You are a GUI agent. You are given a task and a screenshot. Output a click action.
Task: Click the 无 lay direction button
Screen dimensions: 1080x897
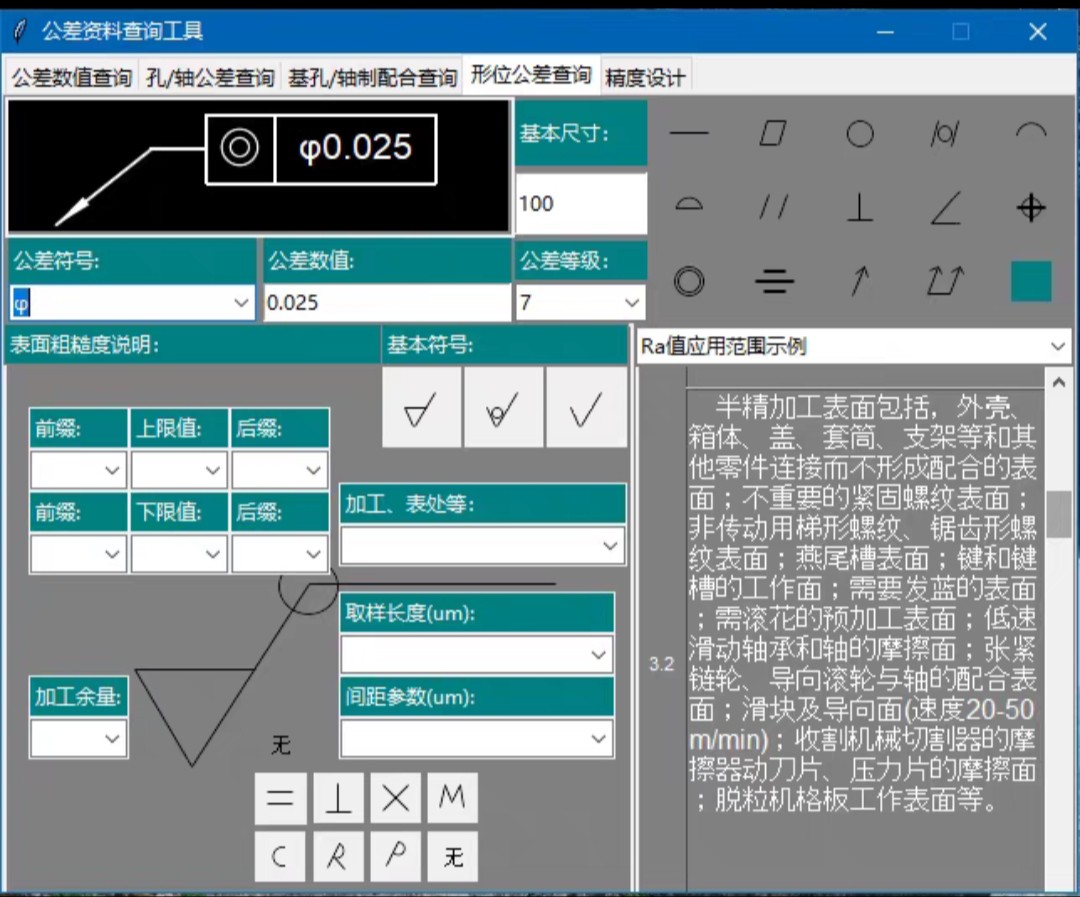[453, 856]
